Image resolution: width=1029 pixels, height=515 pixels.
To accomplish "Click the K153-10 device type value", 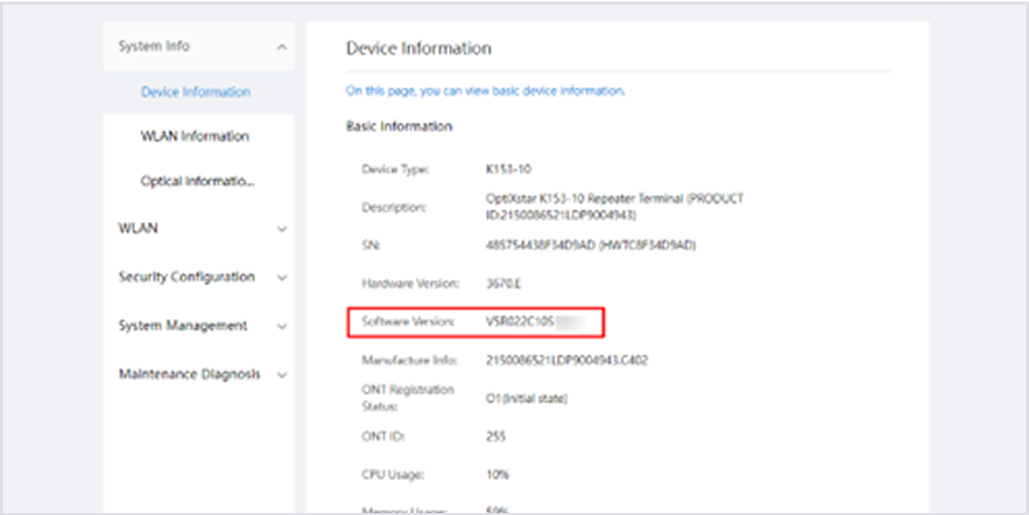I will (x=509, y=169).
